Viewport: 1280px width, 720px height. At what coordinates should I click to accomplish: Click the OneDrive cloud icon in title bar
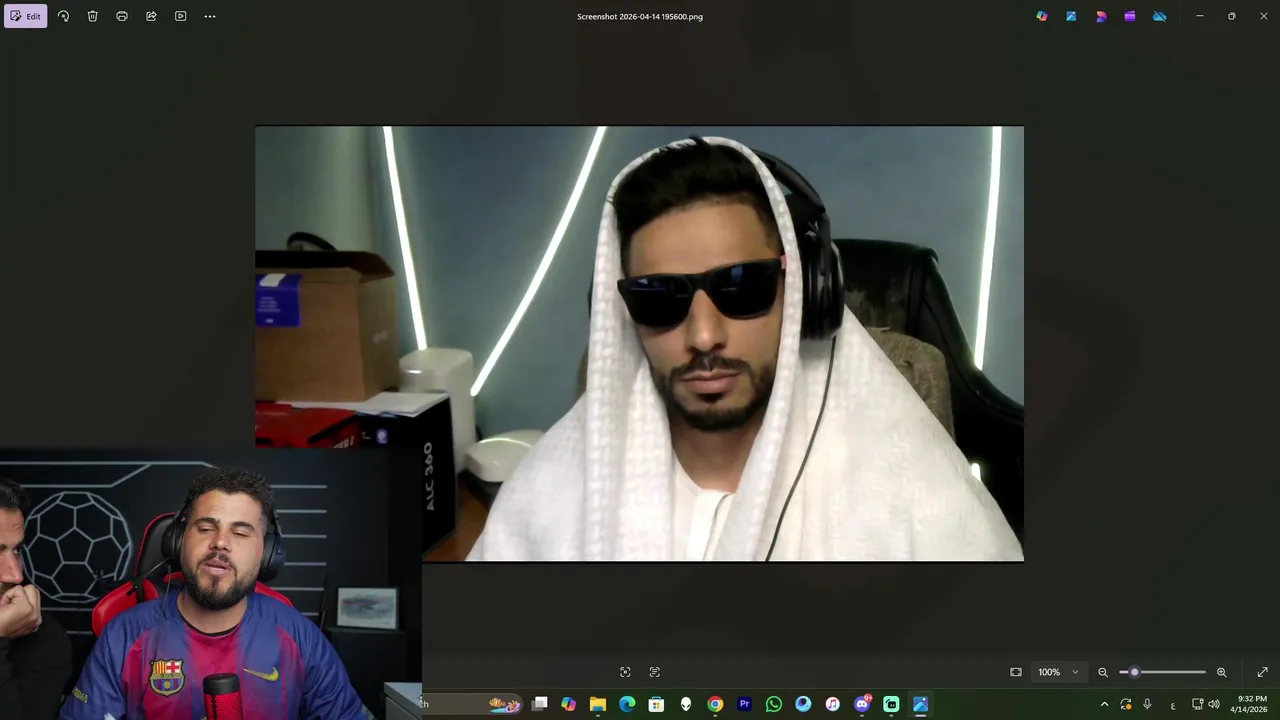(x=1160, y=16)
